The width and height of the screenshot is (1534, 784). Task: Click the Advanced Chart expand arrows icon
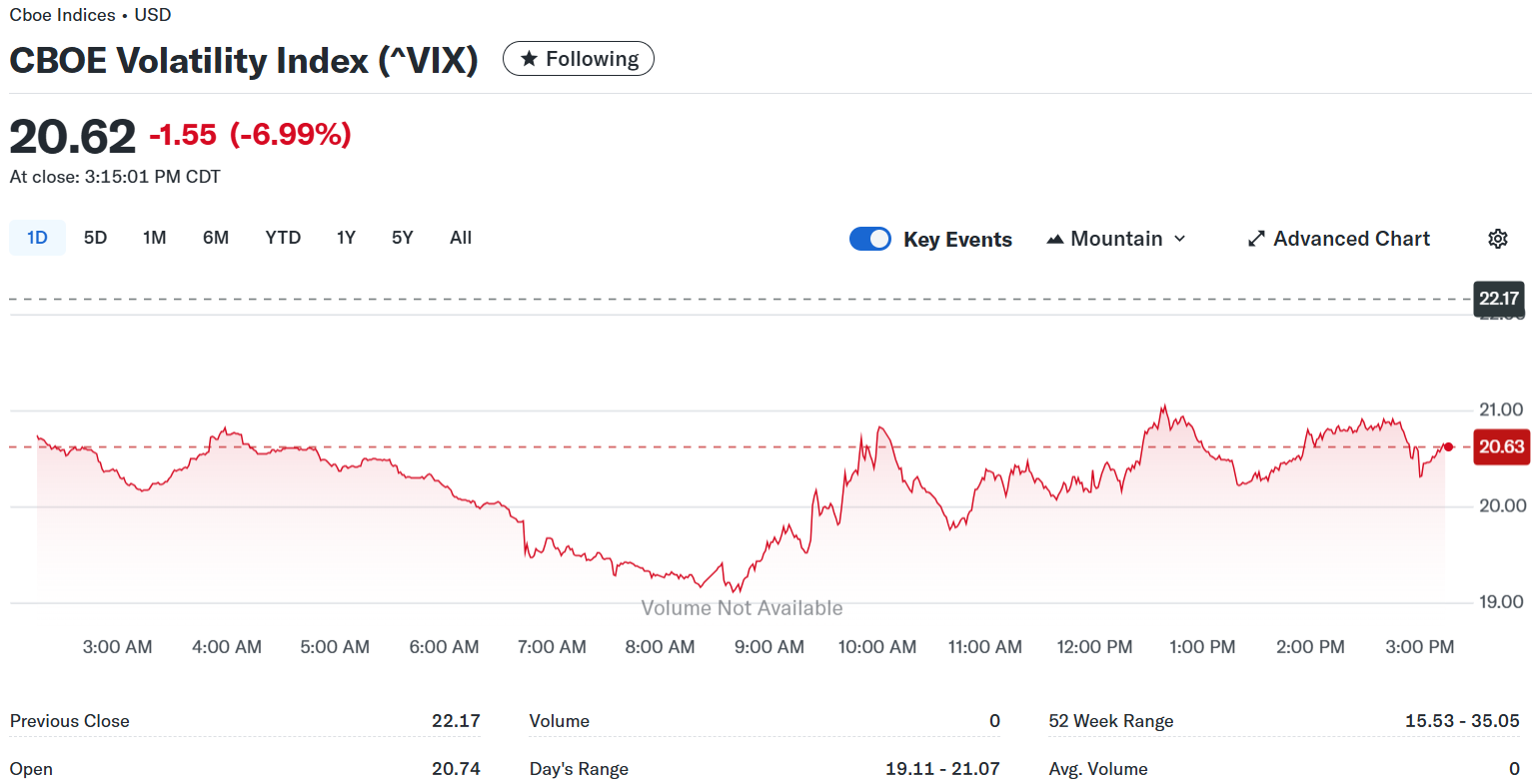point(1256,240)
